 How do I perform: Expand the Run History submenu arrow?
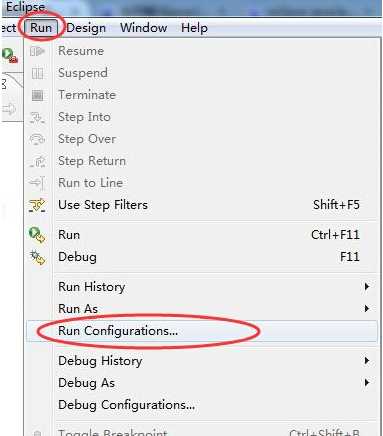tap(367, 287)
